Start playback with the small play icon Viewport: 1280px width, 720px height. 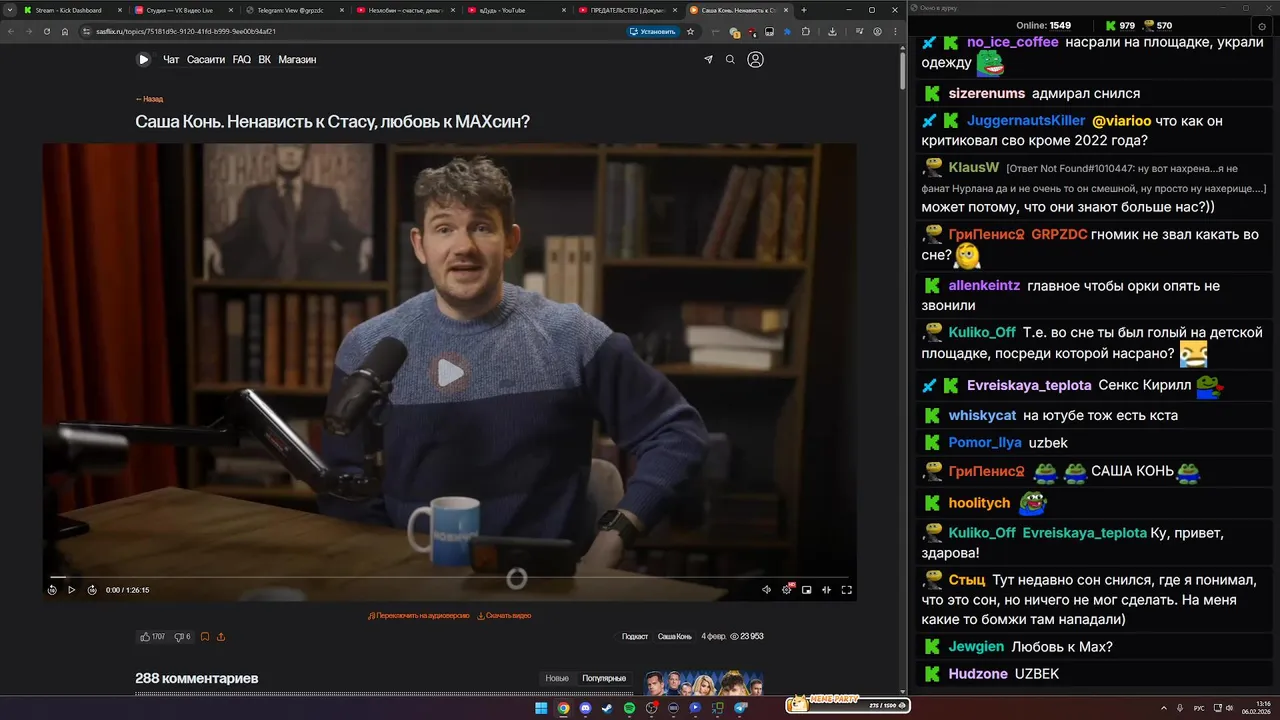coord(71,590)
